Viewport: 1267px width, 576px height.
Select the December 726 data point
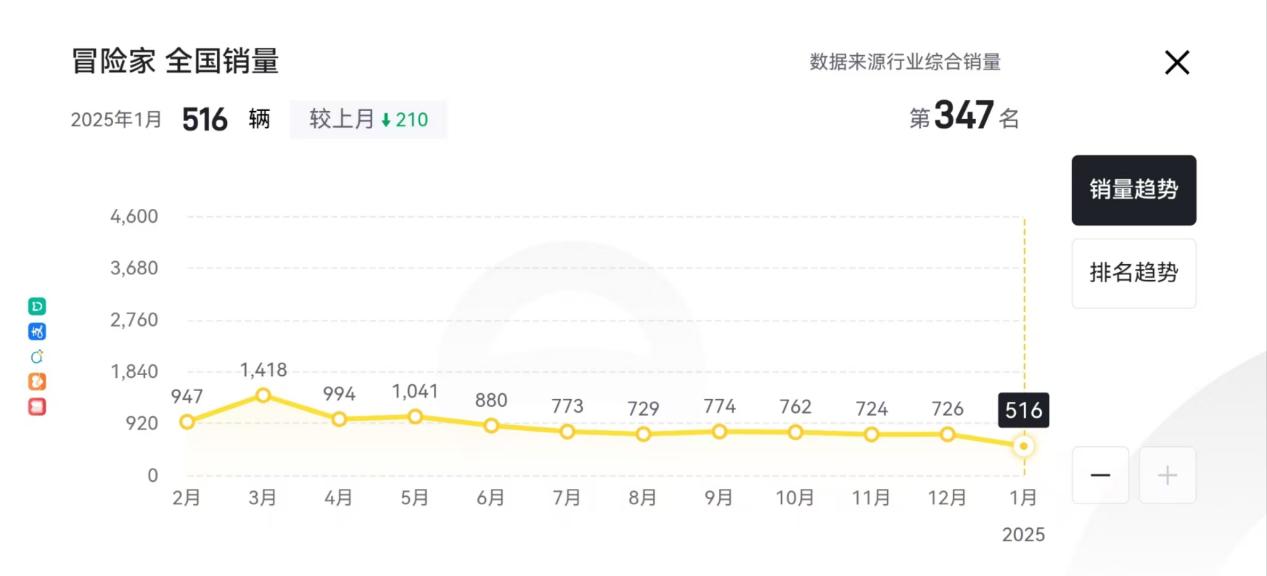pyautogui.click(x=947, y=434)
